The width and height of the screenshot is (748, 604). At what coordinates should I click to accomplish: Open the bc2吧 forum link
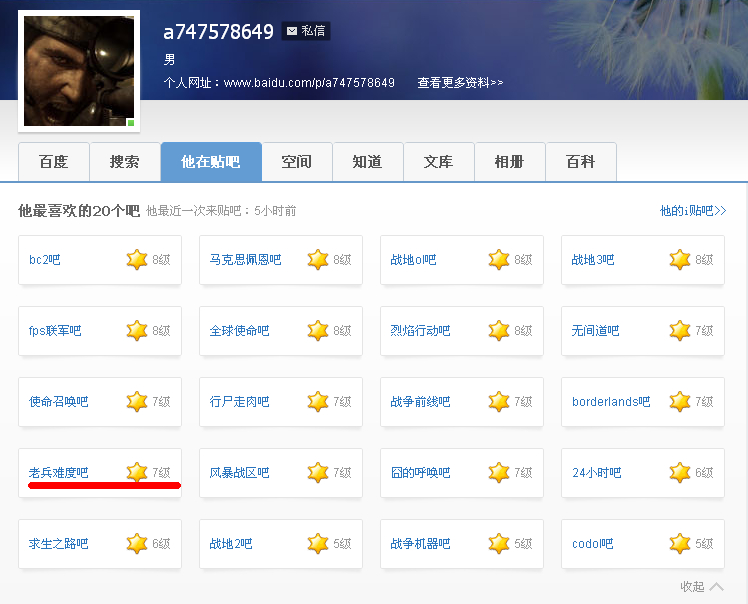(45, 260)
